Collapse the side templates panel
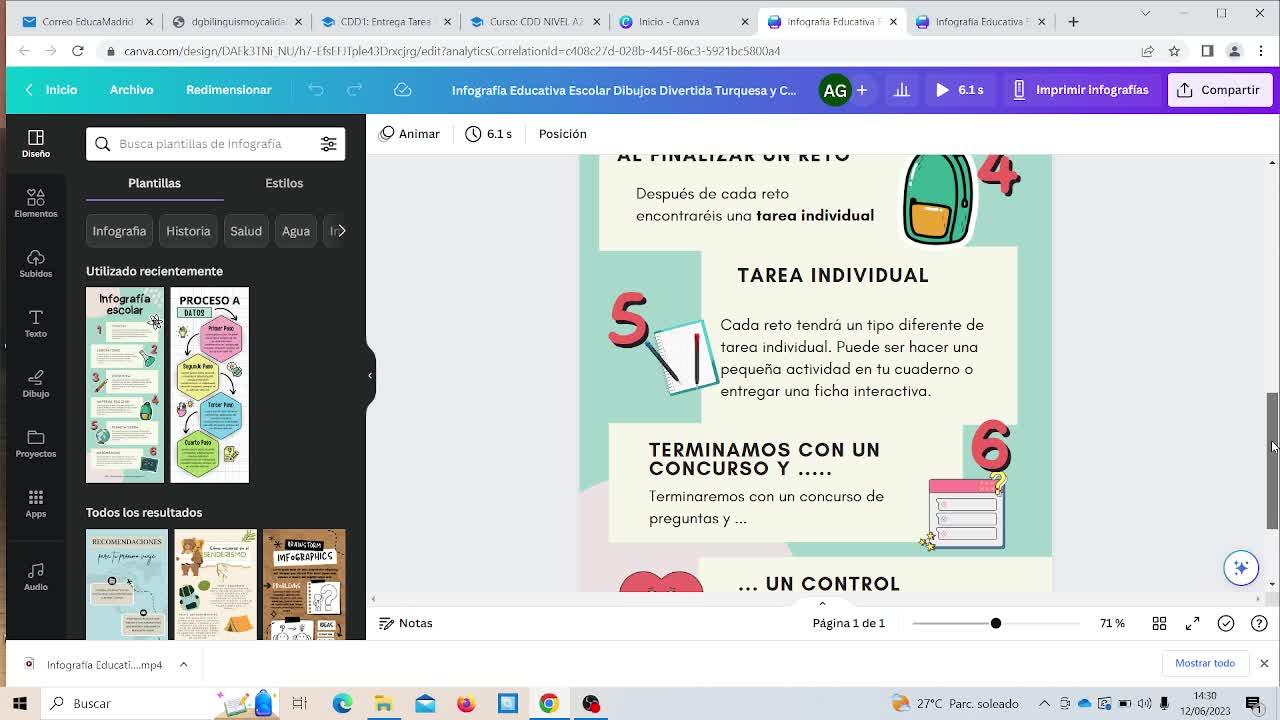Image resolution: width=1280 pixels, height=720 pixels. (370, 376)
